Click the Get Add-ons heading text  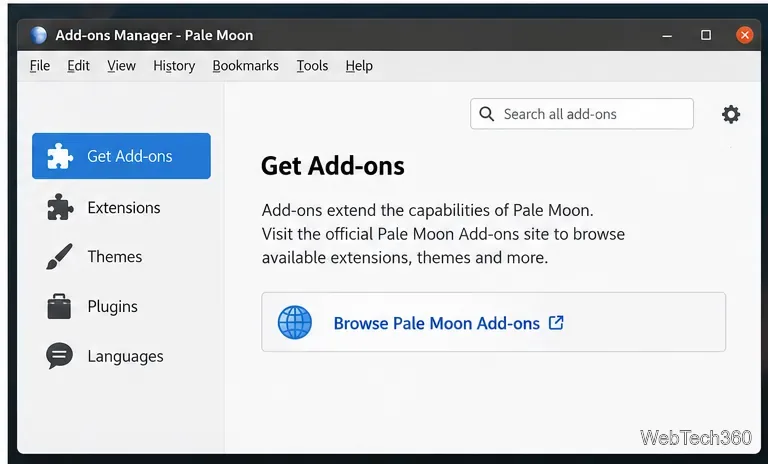333,166
